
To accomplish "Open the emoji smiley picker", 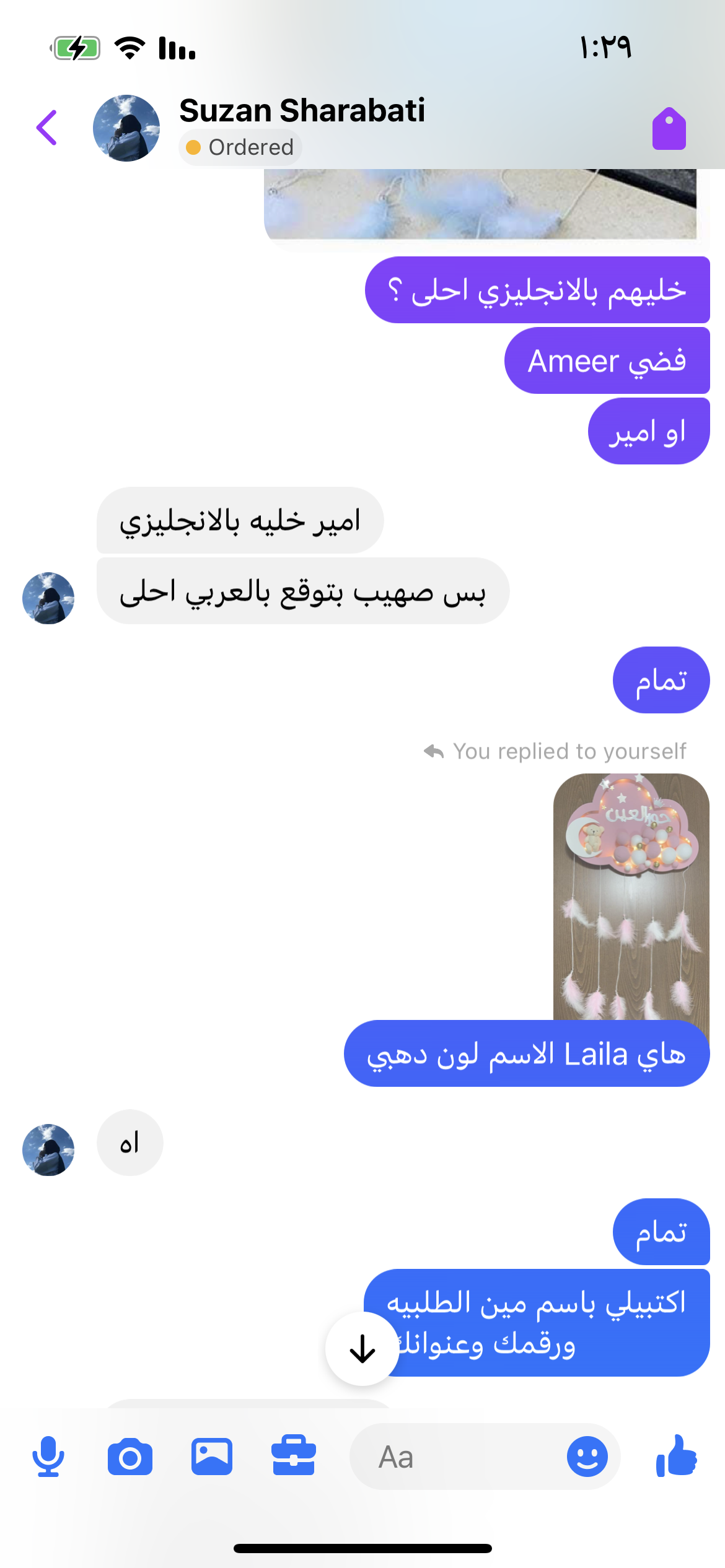I will (587, 1457).
